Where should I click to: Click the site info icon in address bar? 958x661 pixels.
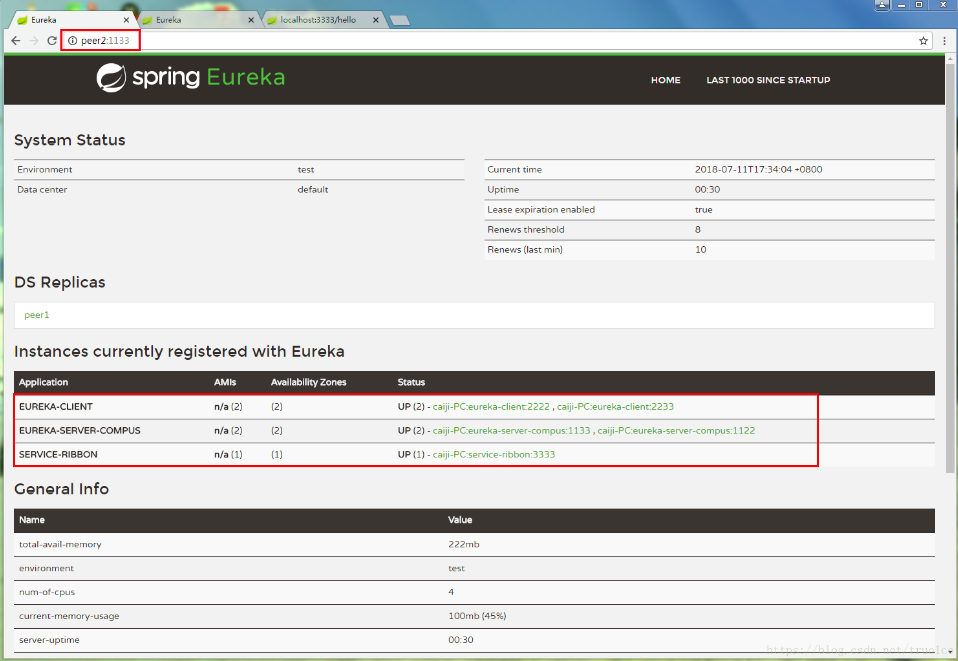point(72,40)
